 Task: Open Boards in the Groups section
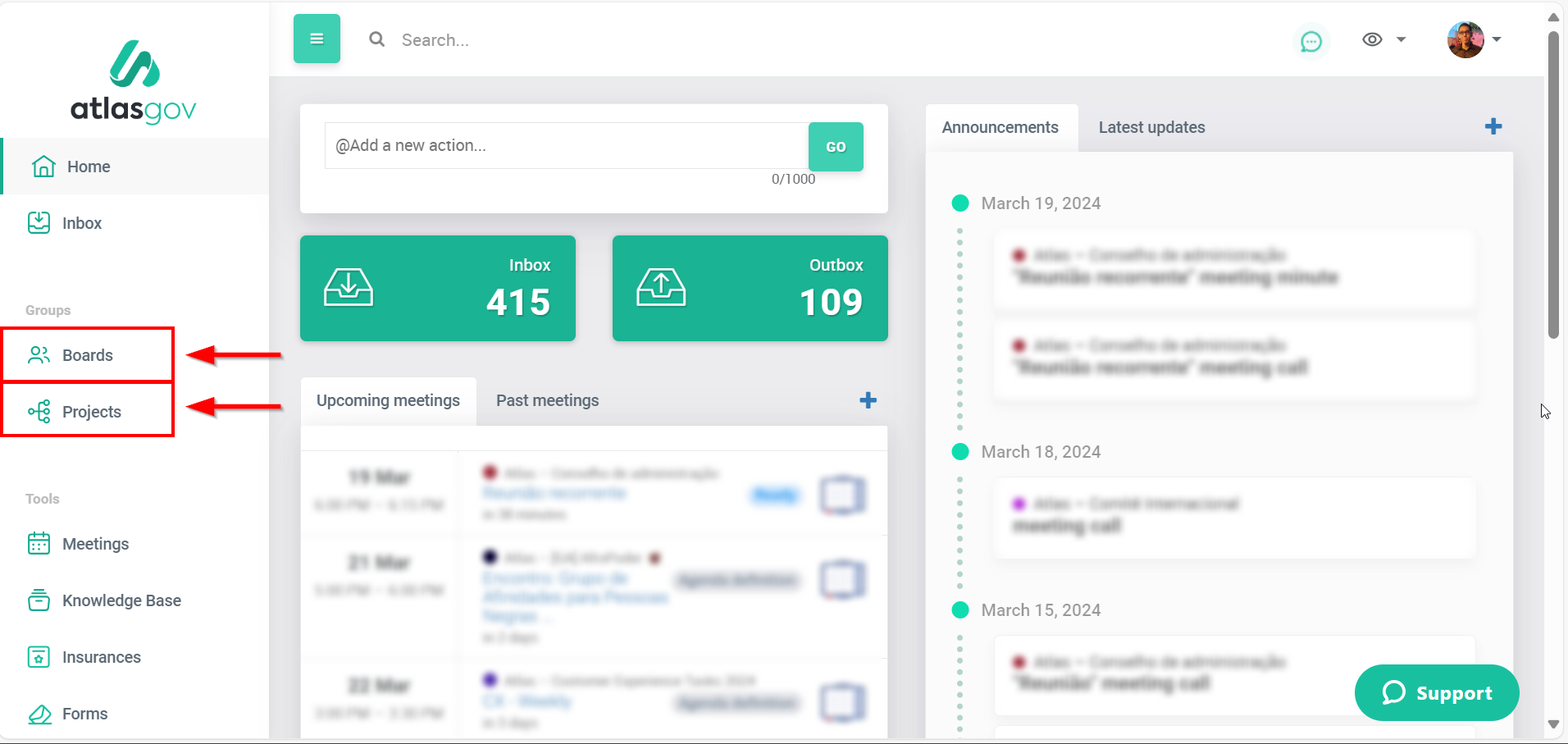87,355
